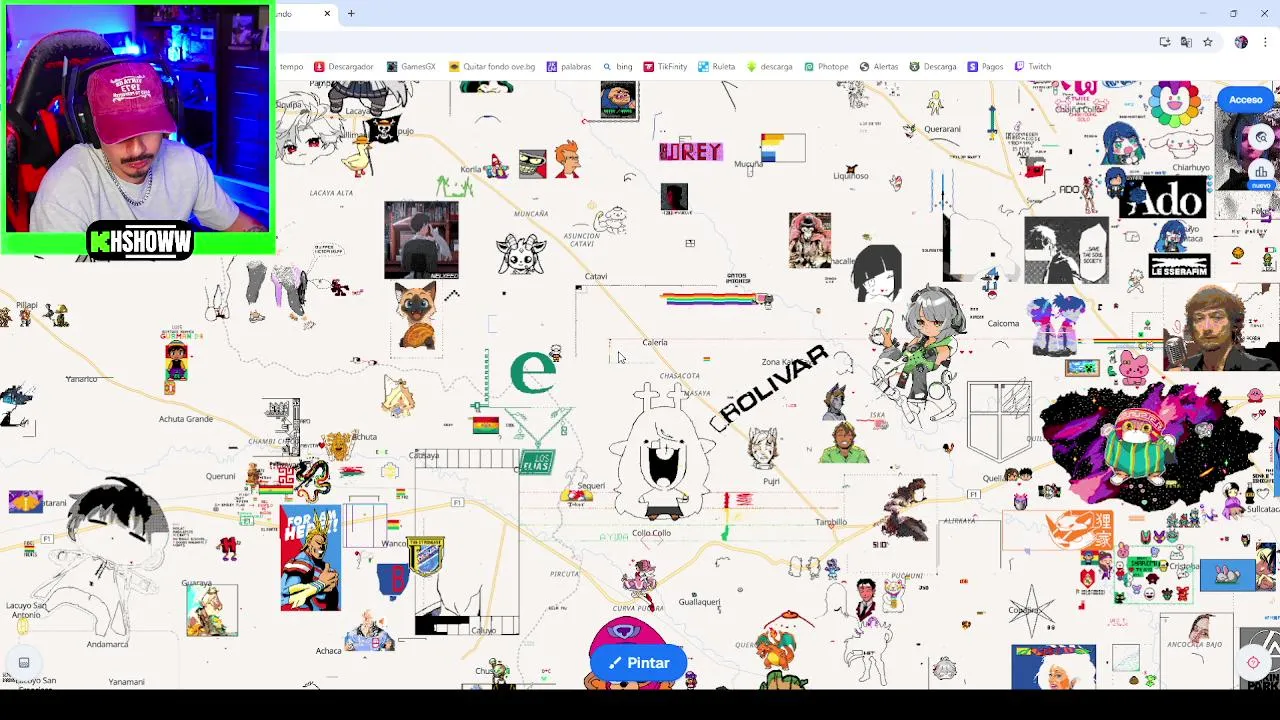Image resolution: width=1280 pixels, height=720 pixels.
Task: Click the rainbow Nyan cat trail artwork
Action: 717,299
